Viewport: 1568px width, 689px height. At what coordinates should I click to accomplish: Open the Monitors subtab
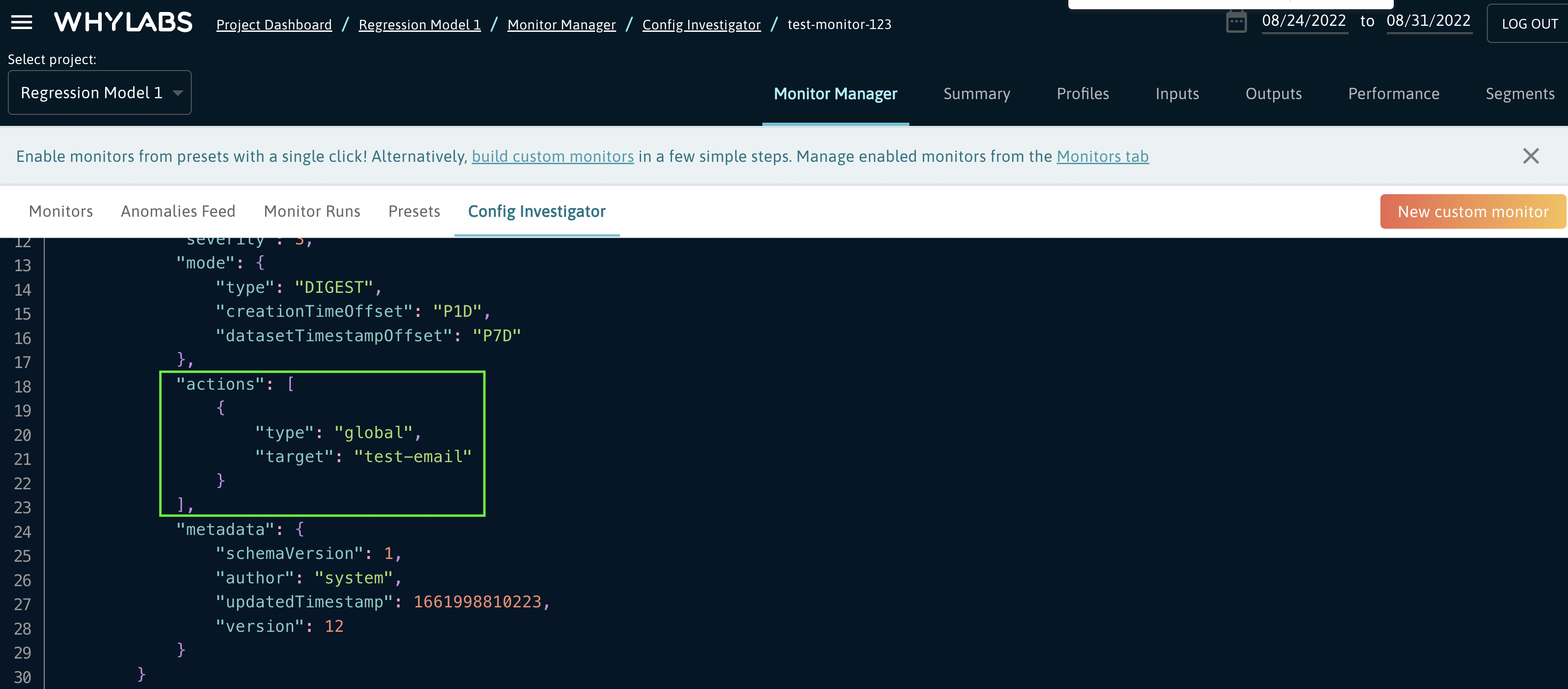point(60,211)
